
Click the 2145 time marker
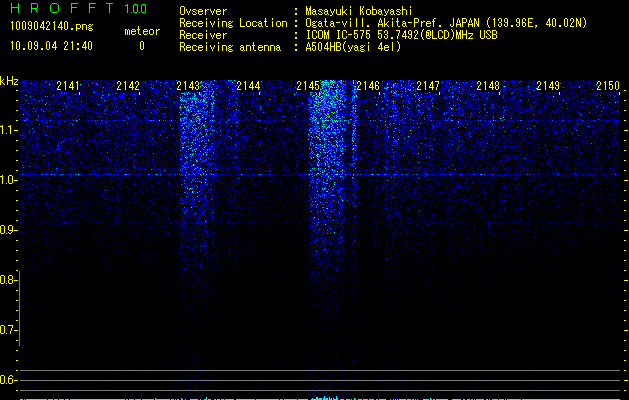pos(308,85)
